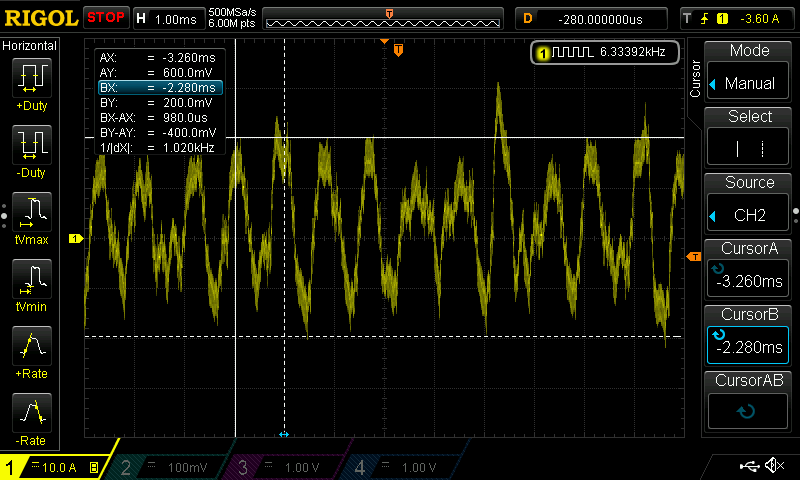Click the USB connection status icon
This screenshot has height=480, width=800.
[749, 465]
